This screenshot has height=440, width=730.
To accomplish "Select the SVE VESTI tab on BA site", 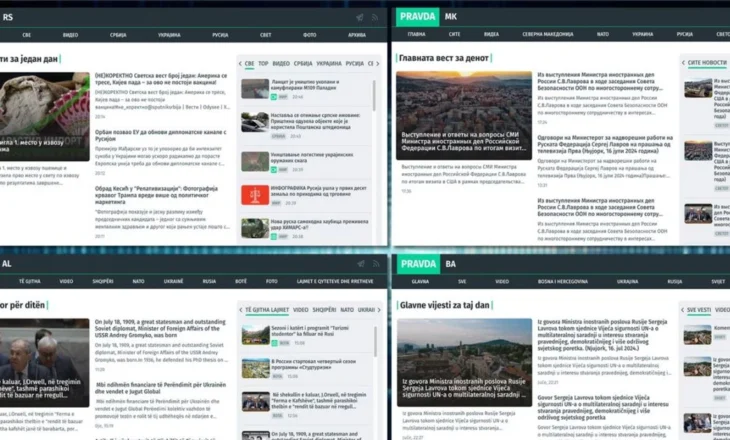I will 699,310.
